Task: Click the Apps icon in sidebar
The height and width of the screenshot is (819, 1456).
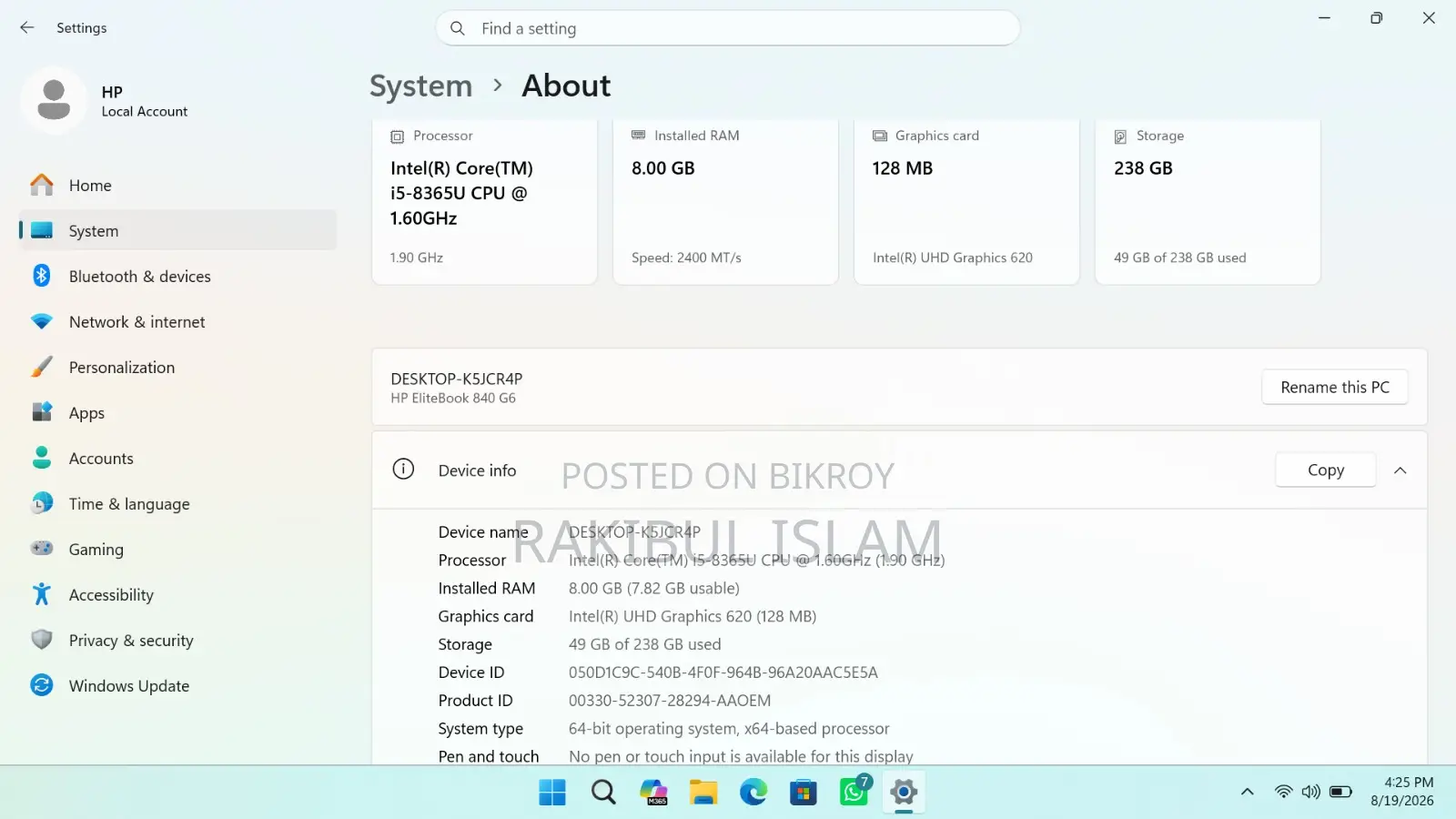Action: coord(42,412)
